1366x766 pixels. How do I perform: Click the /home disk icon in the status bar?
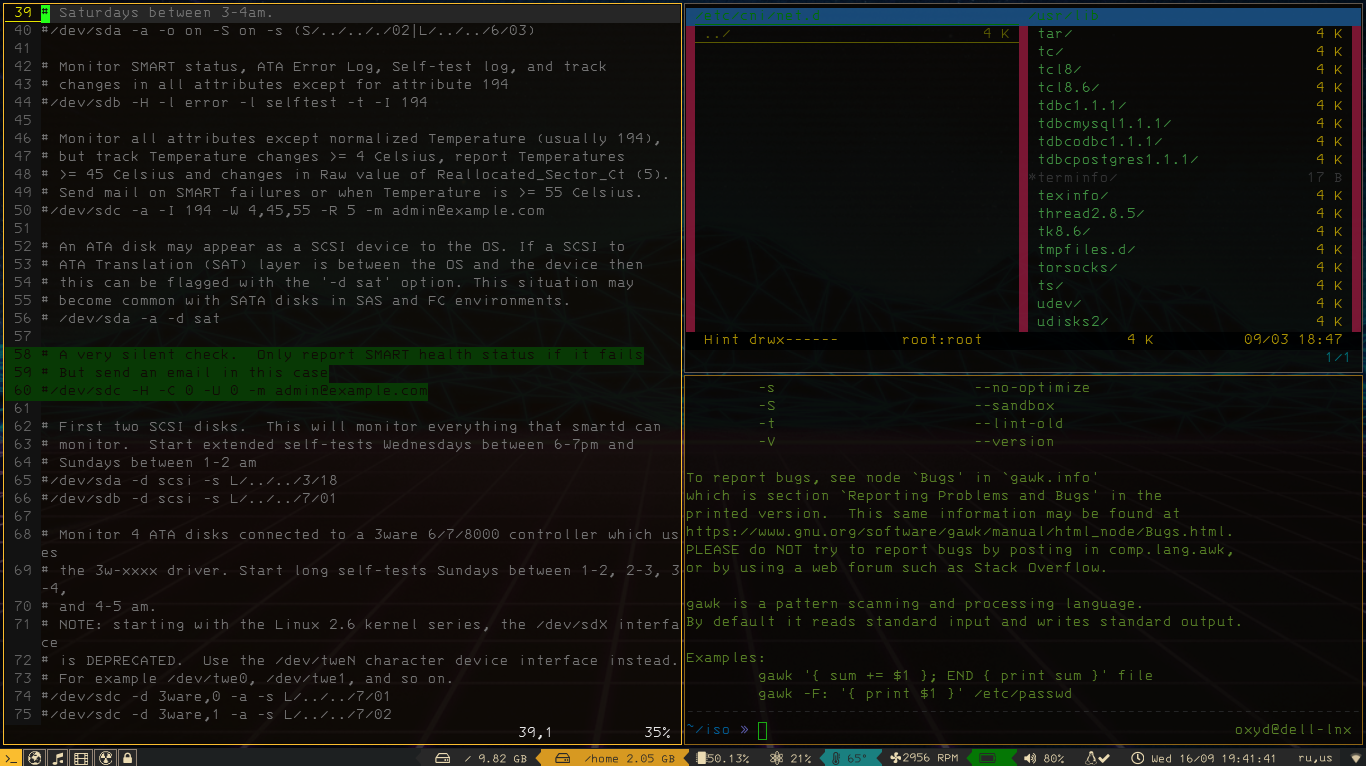563,758
